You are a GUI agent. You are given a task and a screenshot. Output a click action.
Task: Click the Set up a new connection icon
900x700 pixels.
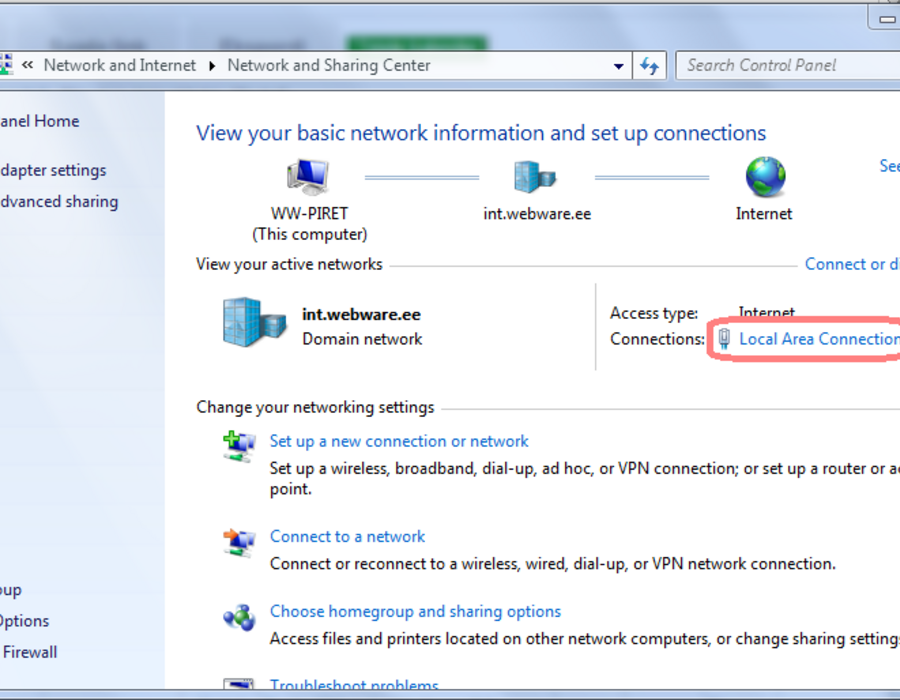pos(239,446)
